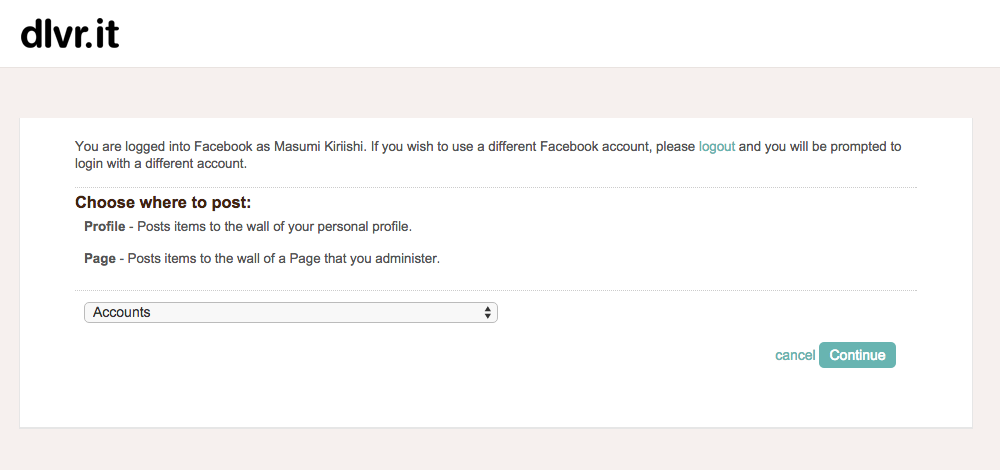The image size is (1000, 470).
Task: Open the Accounts dropdown menu
Action: pyautogui.click(x=291, y=312)
